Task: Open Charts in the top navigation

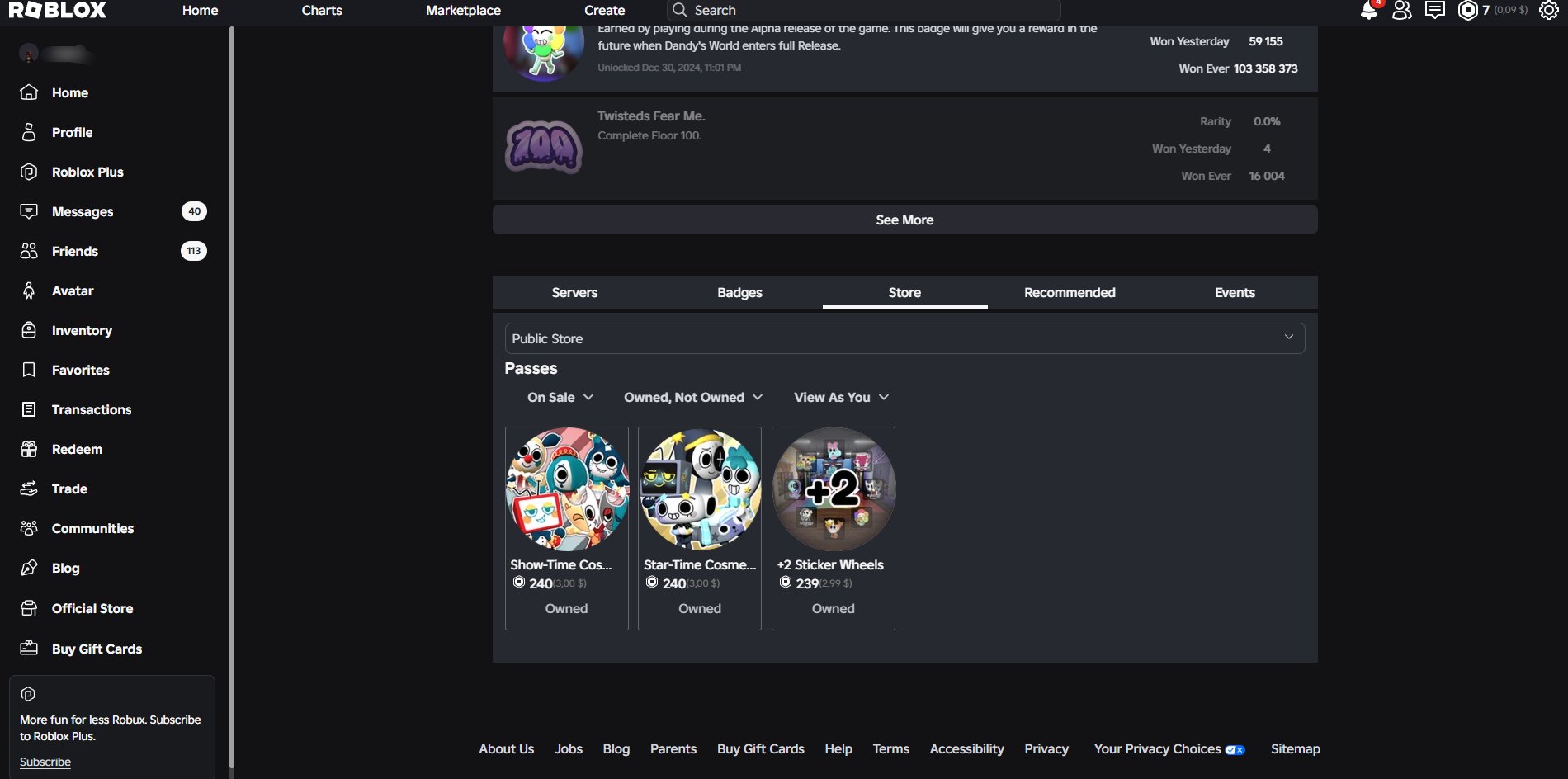Action: 322,10
